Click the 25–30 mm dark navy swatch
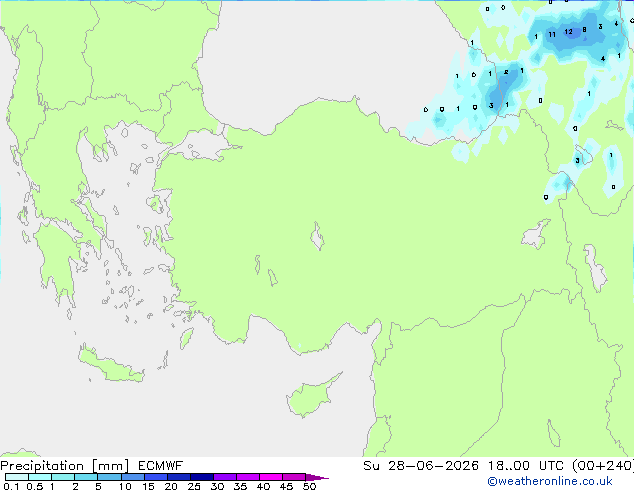 tap(202, 477)
